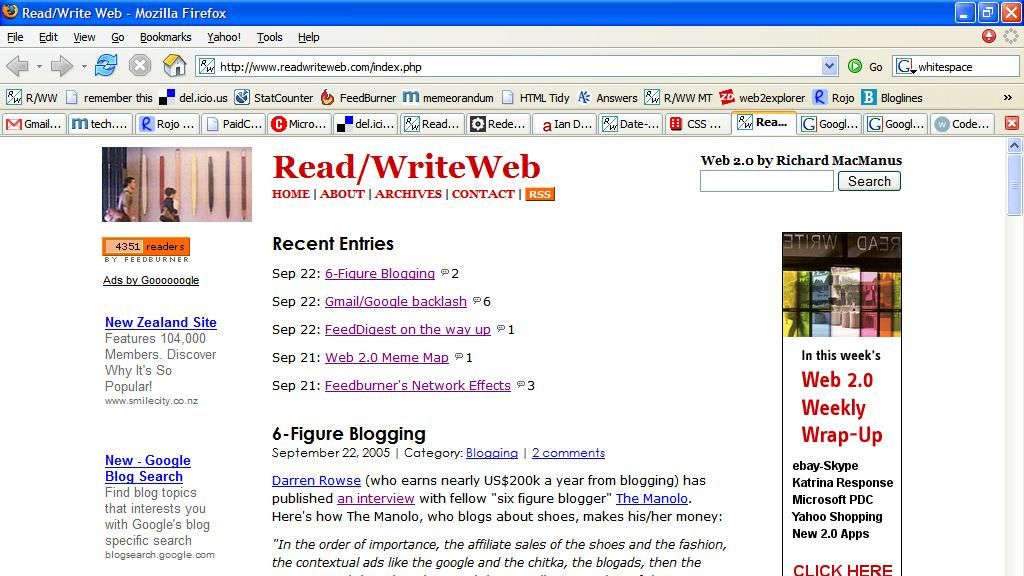
Task: Open the Rojo bookmark in toolbar
Action: (834, 98)
